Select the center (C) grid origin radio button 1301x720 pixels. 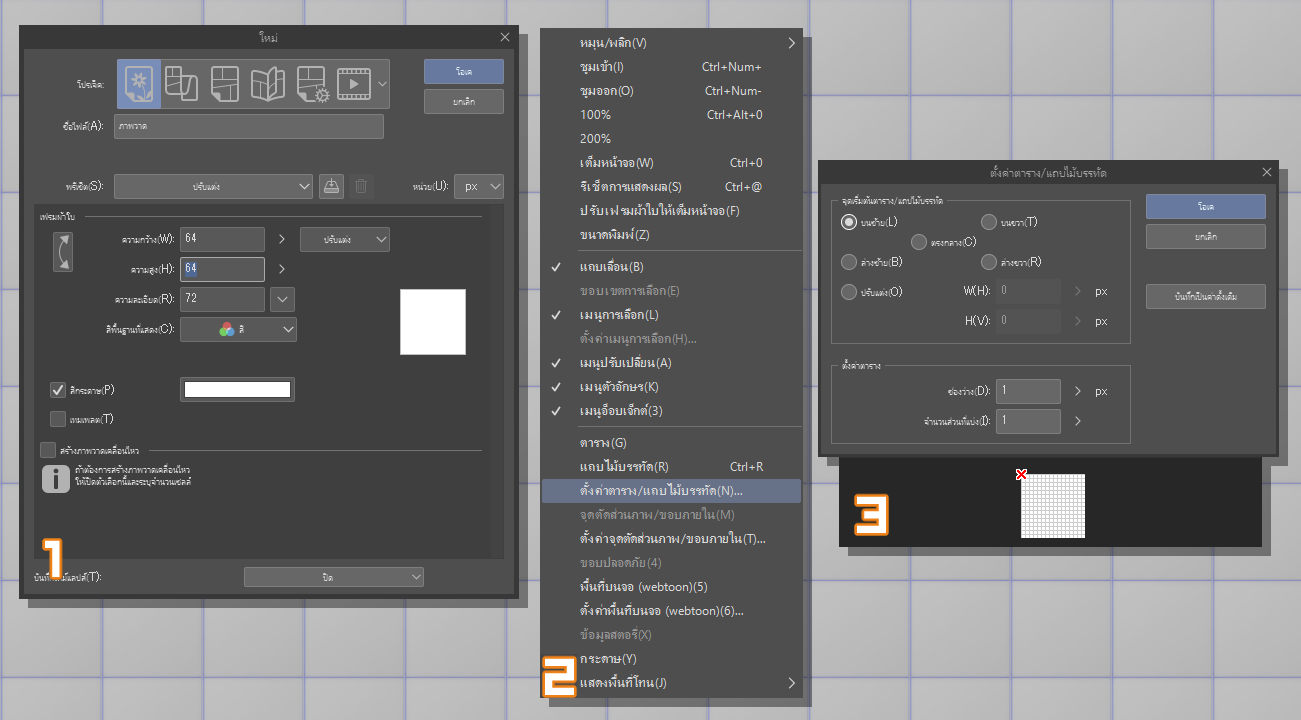tap(919, 242)
